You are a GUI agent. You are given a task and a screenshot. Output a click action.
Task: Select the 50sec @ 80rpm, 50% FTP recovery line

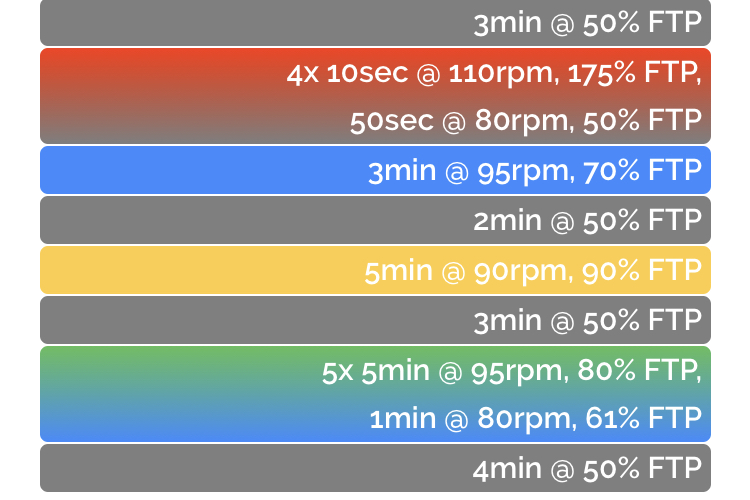526,121
